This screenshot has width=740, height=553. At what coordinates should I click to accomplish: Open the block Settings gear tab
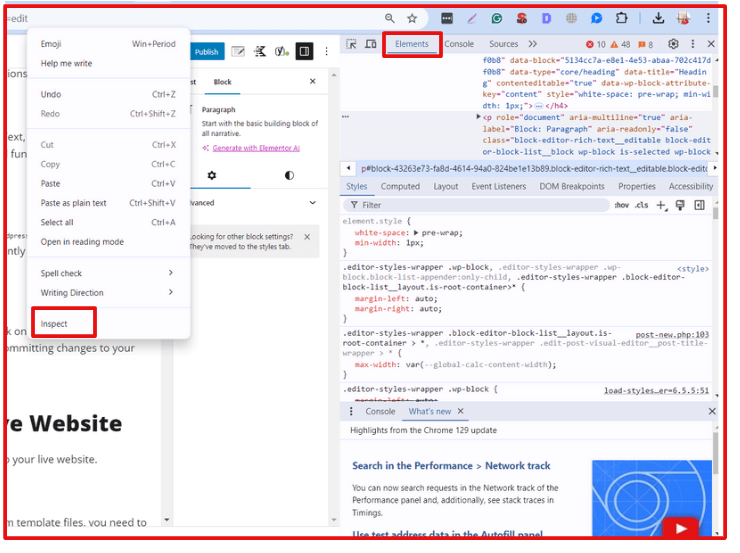(212, 175)
